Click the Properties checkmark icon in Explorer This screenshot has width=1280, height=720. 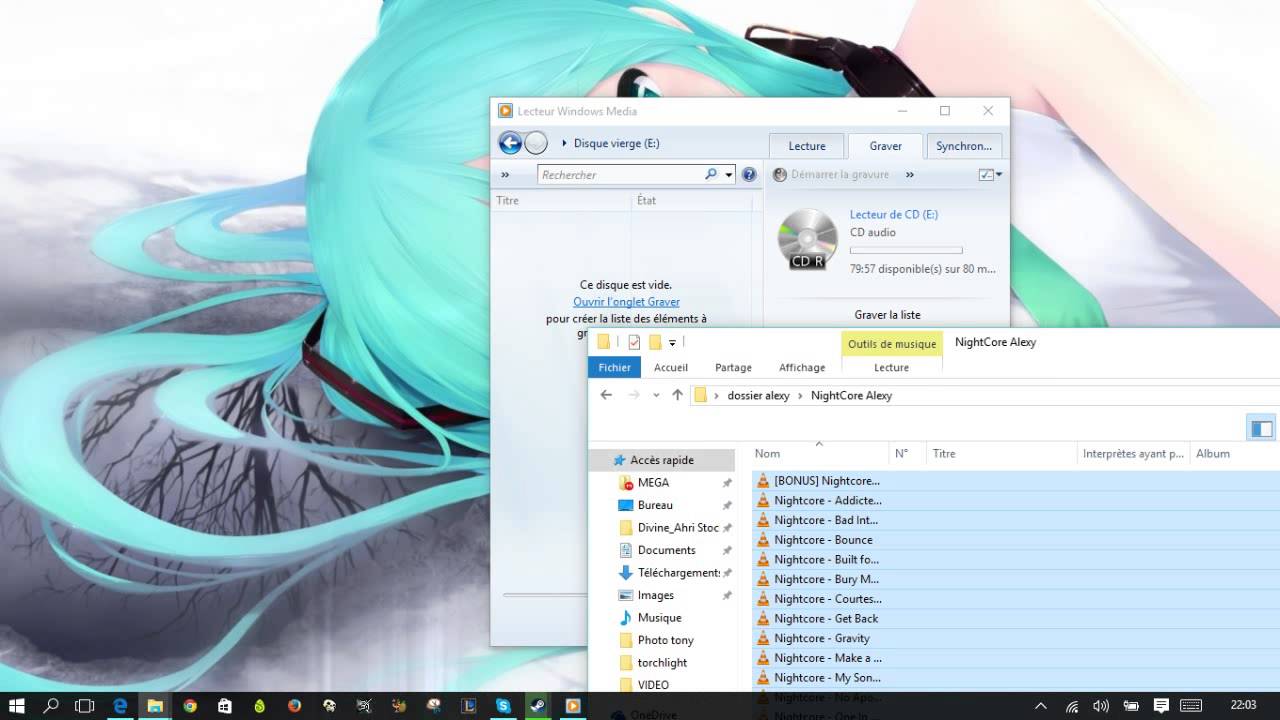tap(634, 342)
